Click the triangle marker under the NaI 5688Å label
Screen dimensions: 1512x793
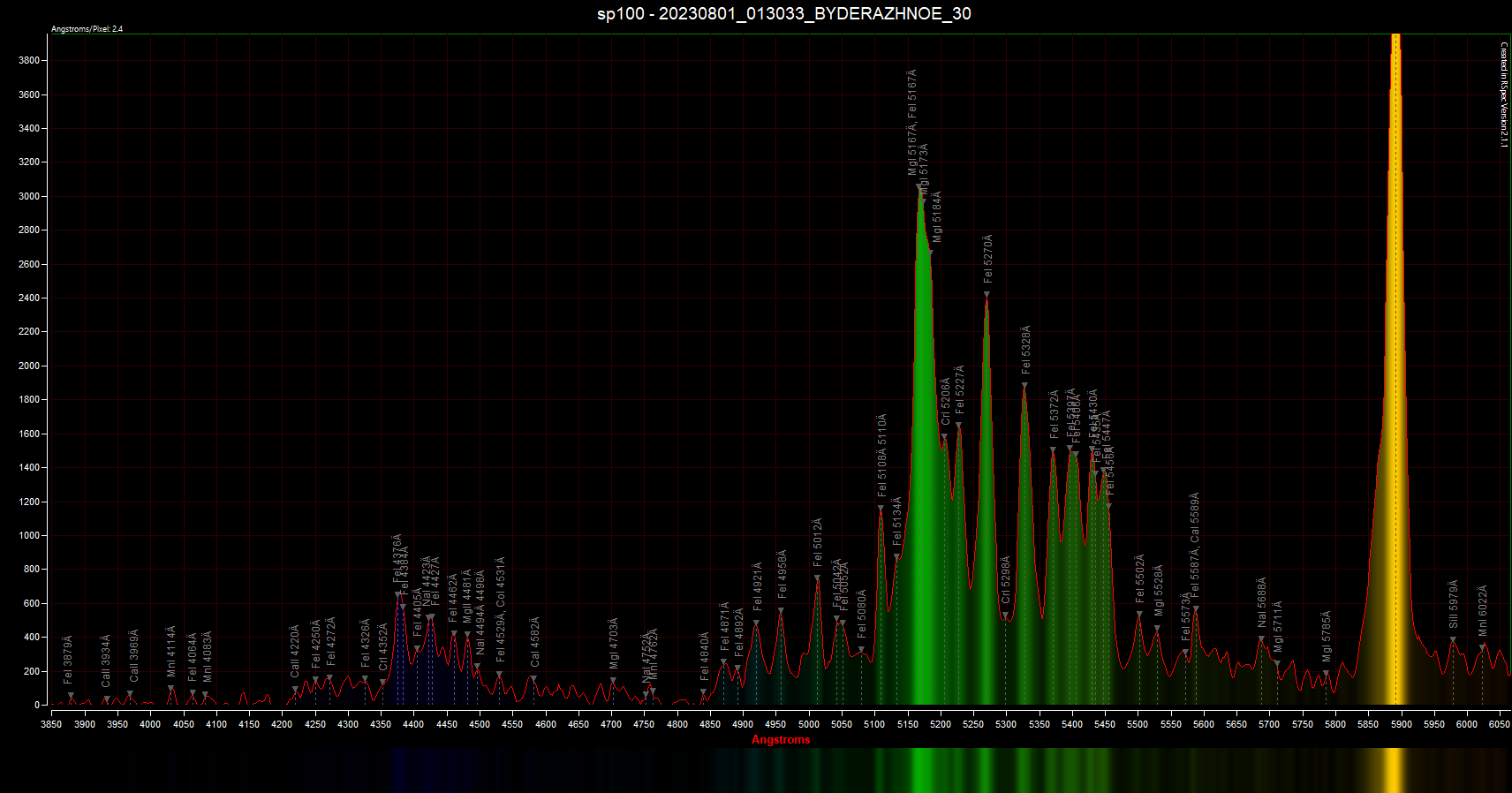click(1261, 639)
